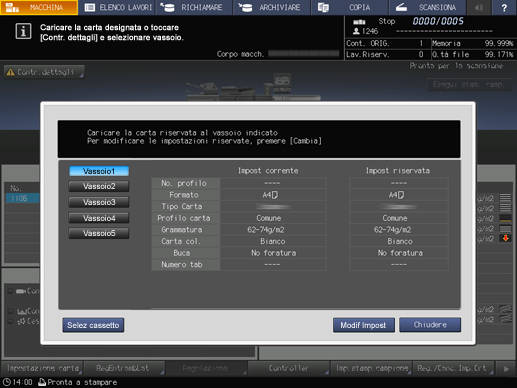The width and height of the screenshot is (517, 388).
Task: Click the speaker volume icon
Action: point(479,7)
